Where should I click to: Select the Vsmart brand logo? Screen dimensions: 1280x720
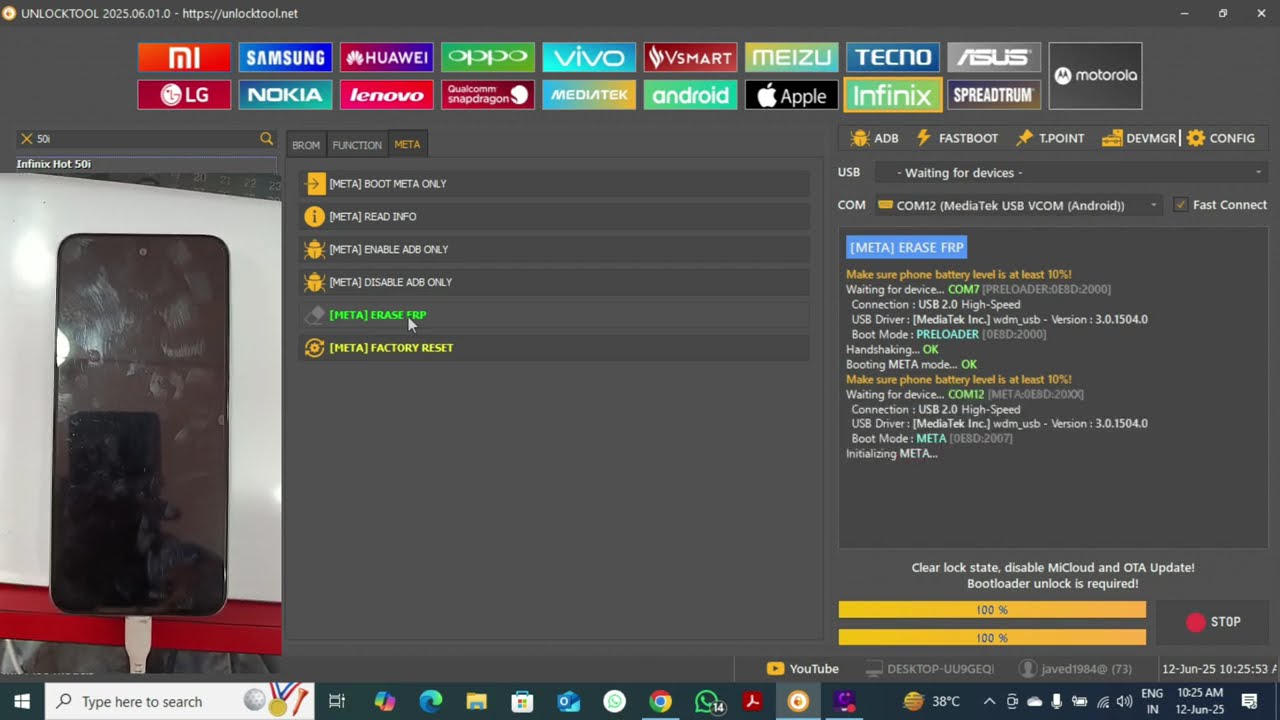[x=690, y=57]
